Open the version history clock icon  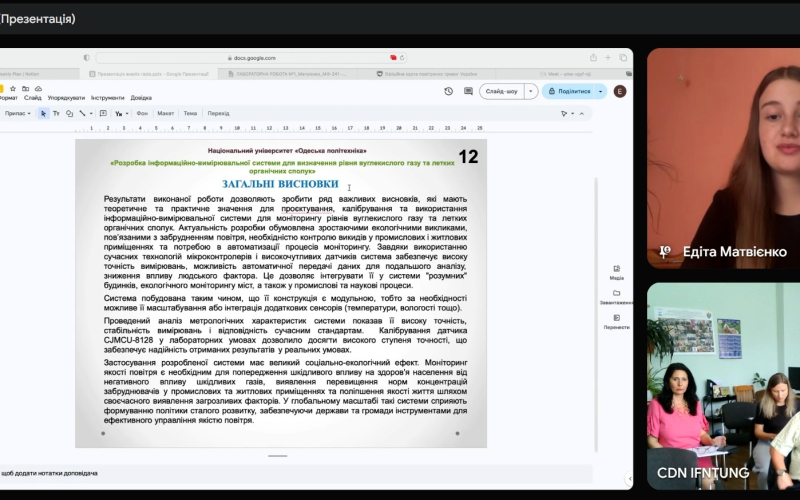448,91
